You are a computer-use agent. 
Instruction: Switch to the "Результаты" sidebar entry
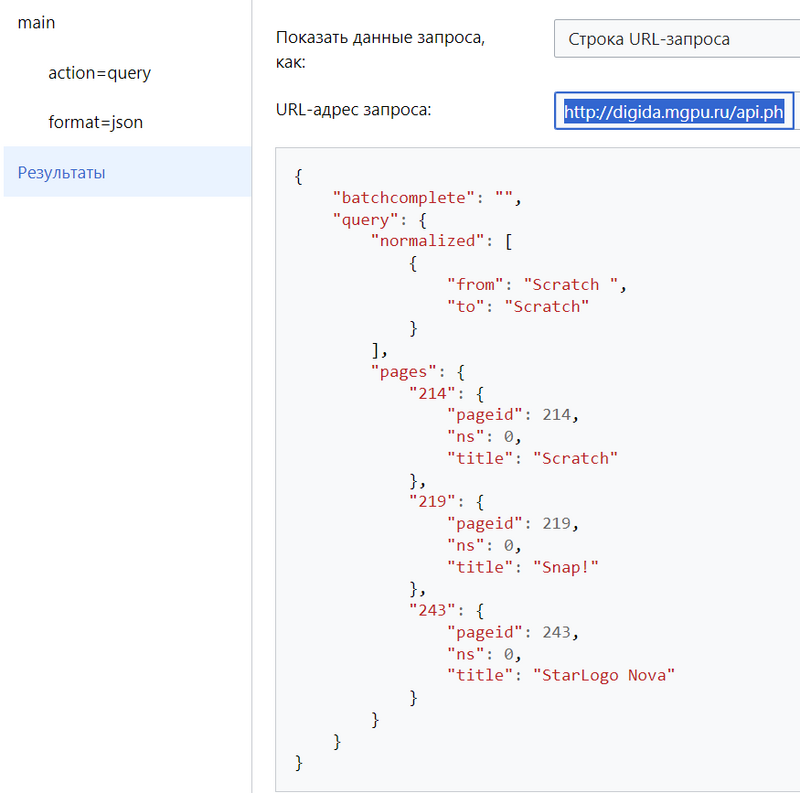(x=61, y=172)
